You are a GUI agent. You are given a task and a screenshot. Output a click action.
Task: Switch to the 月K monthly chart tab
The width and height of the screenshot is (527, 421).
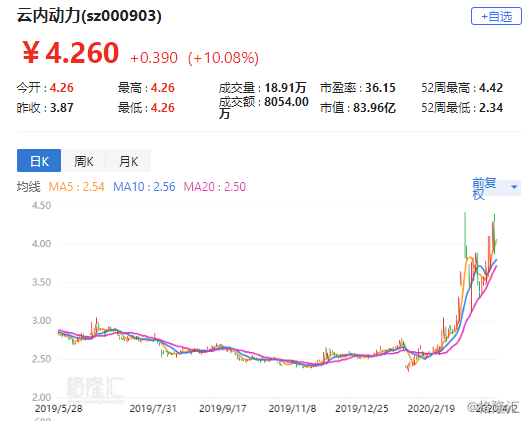128,161
